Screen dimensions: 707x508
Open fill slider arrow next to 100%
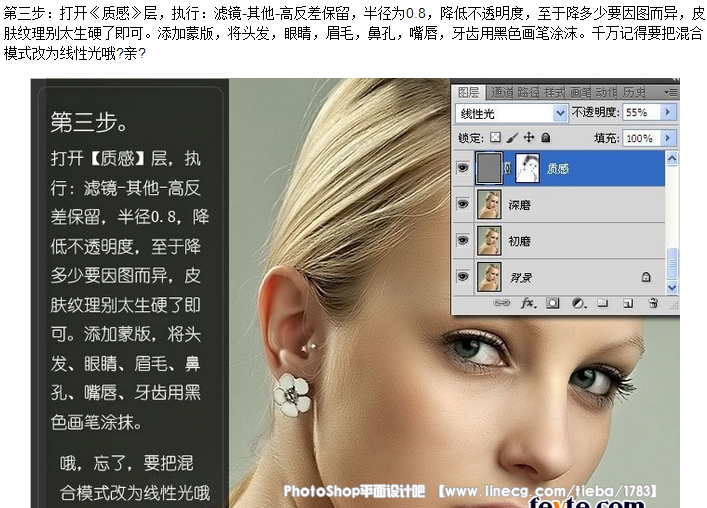pyautogui.click(x=668, y=137)
